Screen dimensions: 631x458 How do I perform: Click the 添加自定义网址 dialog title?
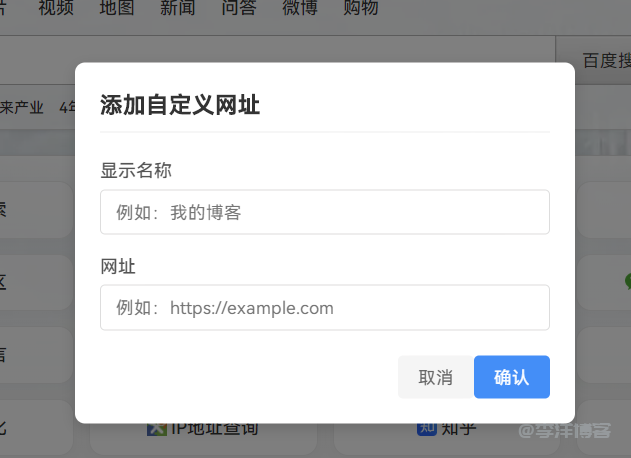[180, 105]
